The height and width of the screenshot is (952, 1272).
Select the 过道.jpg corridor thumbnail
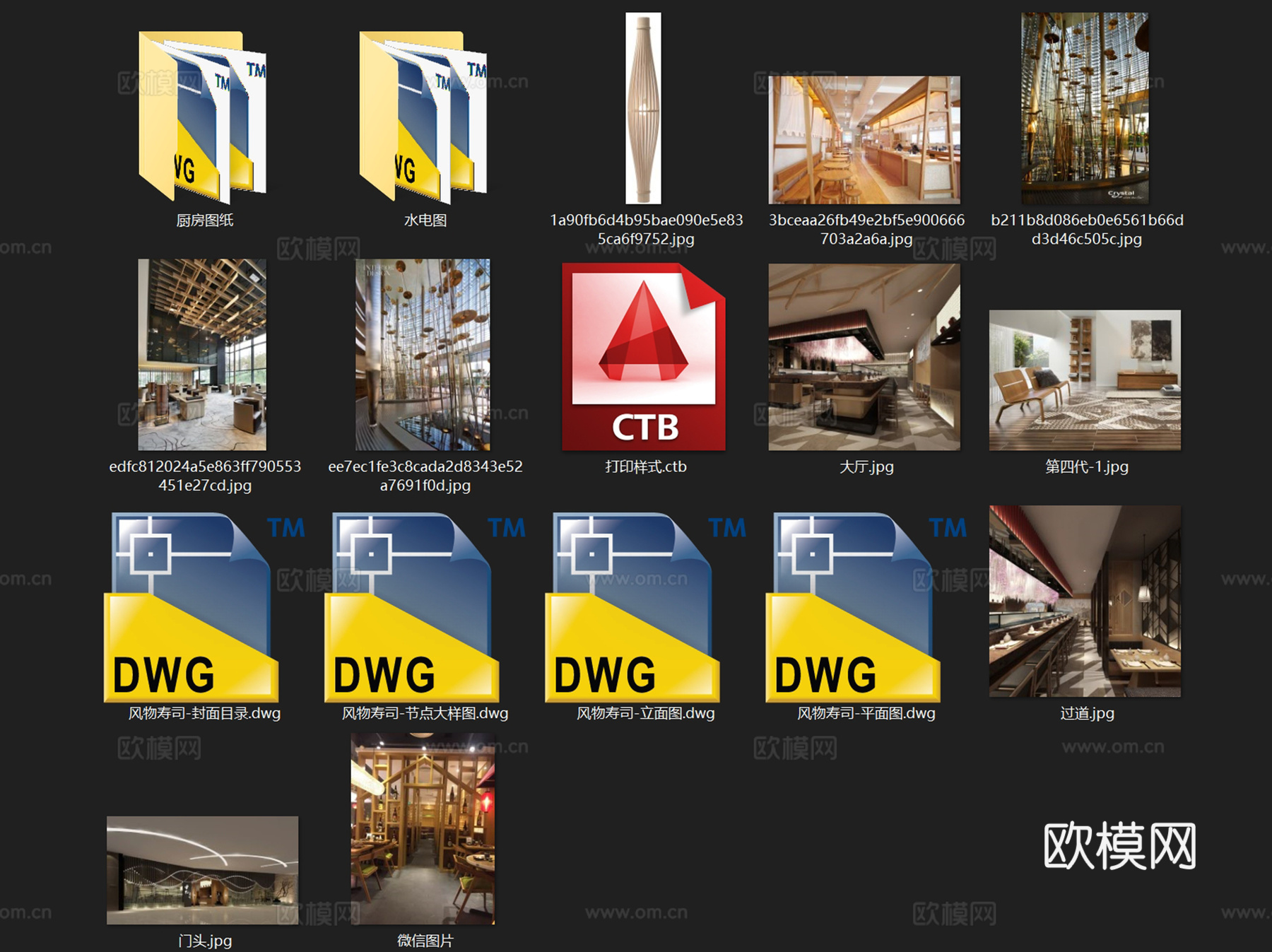(x=1085, y=601)
